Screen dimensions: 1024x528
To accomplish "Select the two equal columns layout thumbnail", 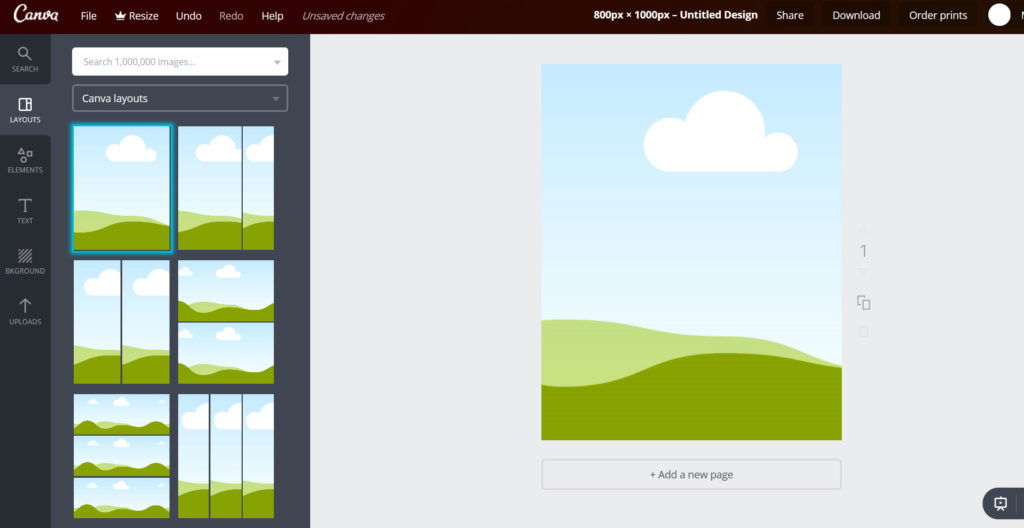I will 121,322.
